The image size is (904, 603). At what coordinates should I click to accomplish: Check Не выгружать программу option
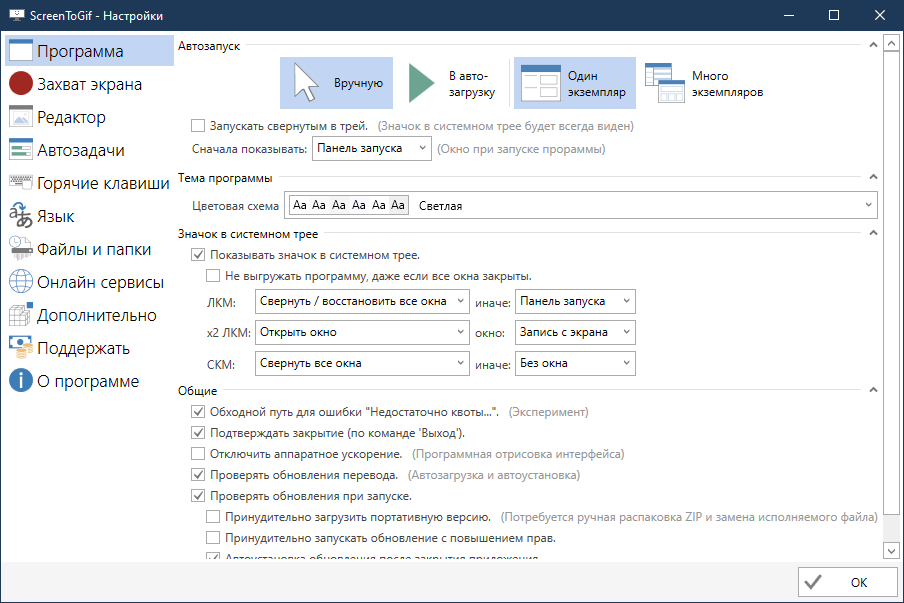213,276
